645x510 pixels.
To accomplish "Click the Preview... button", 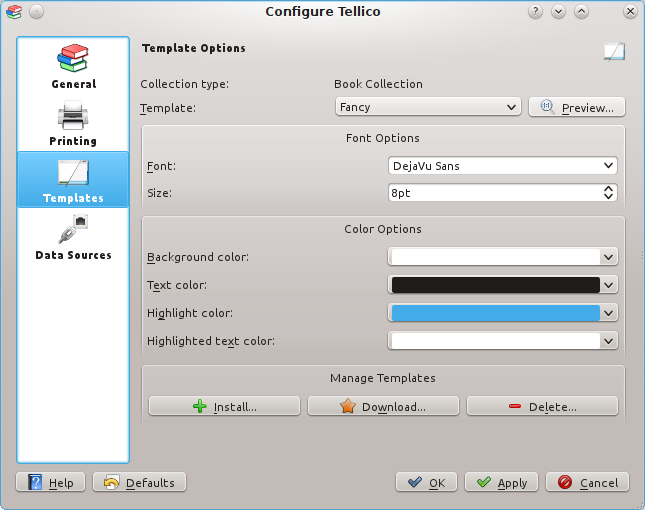I will click(577, 107).
